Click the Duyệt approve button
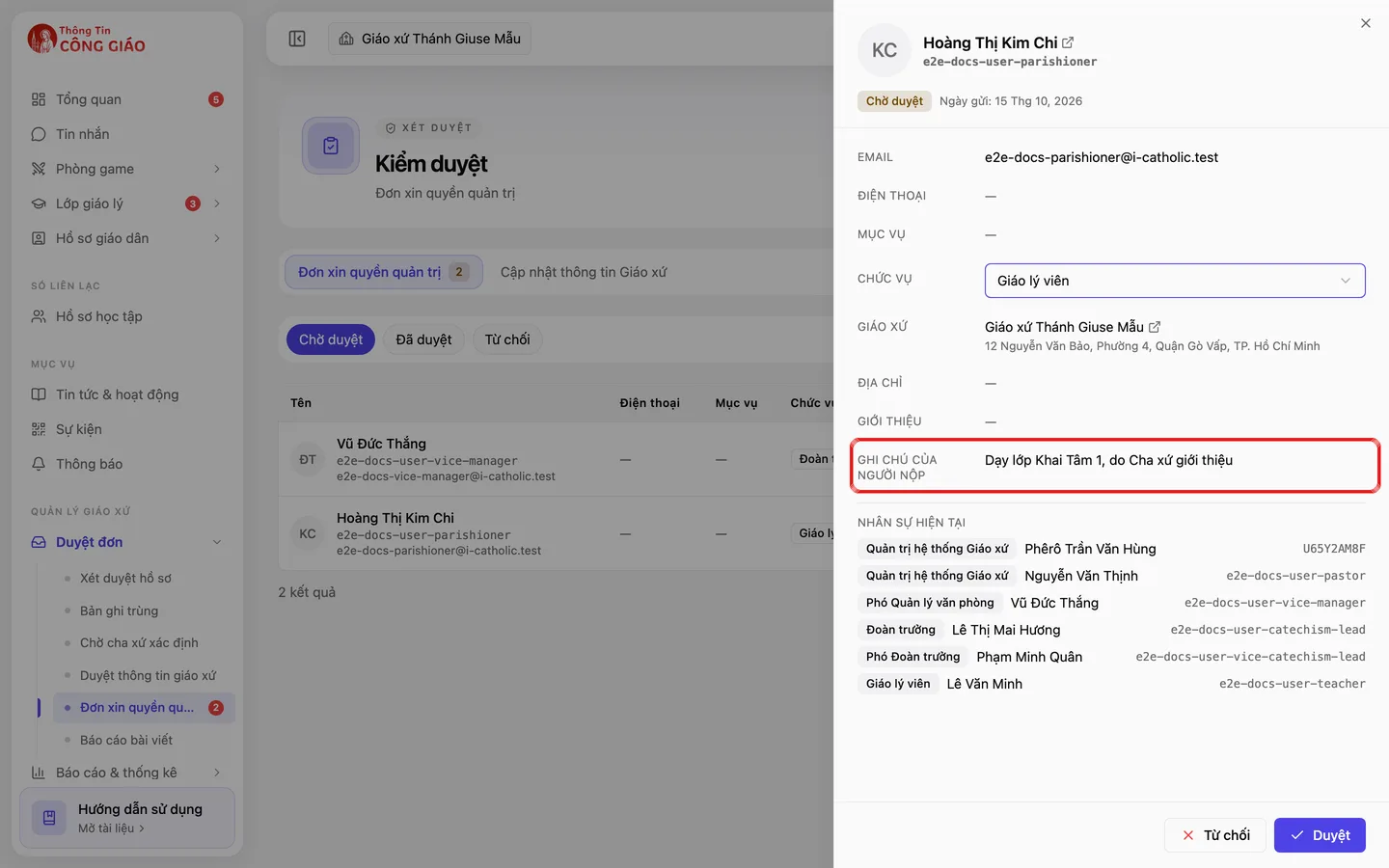 click(x=1320, y=835)
